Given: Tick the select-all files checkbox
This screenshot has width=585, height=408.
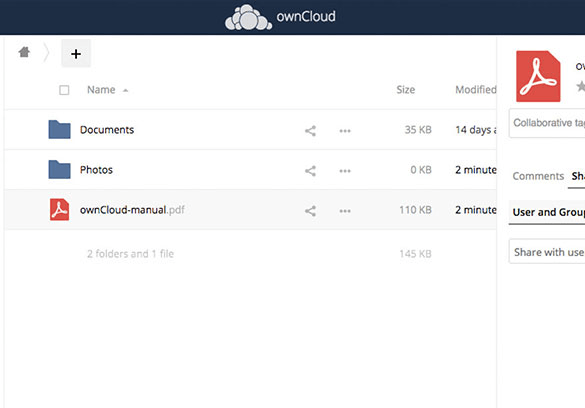Looking at the screenshot, I should pyautogui.click(x=64, y=90).
